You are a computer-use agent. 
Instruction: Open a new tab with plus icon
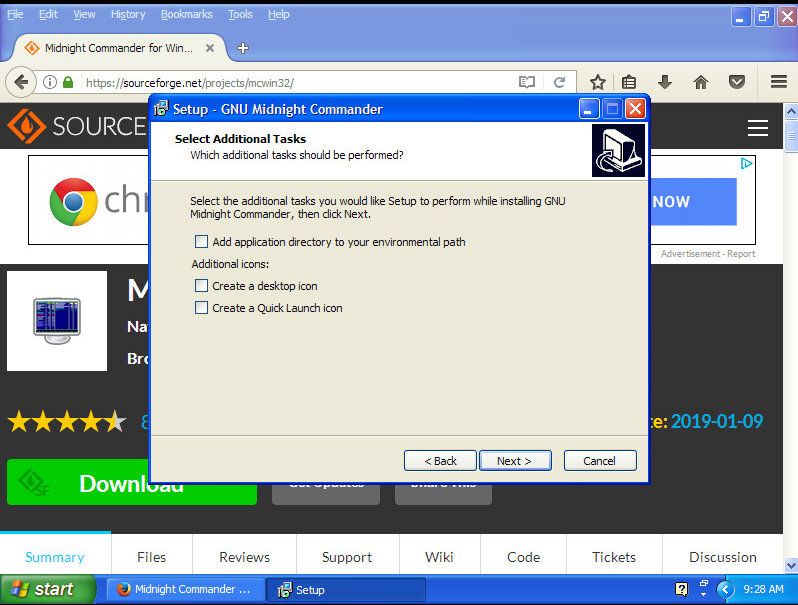pos(243,48)
